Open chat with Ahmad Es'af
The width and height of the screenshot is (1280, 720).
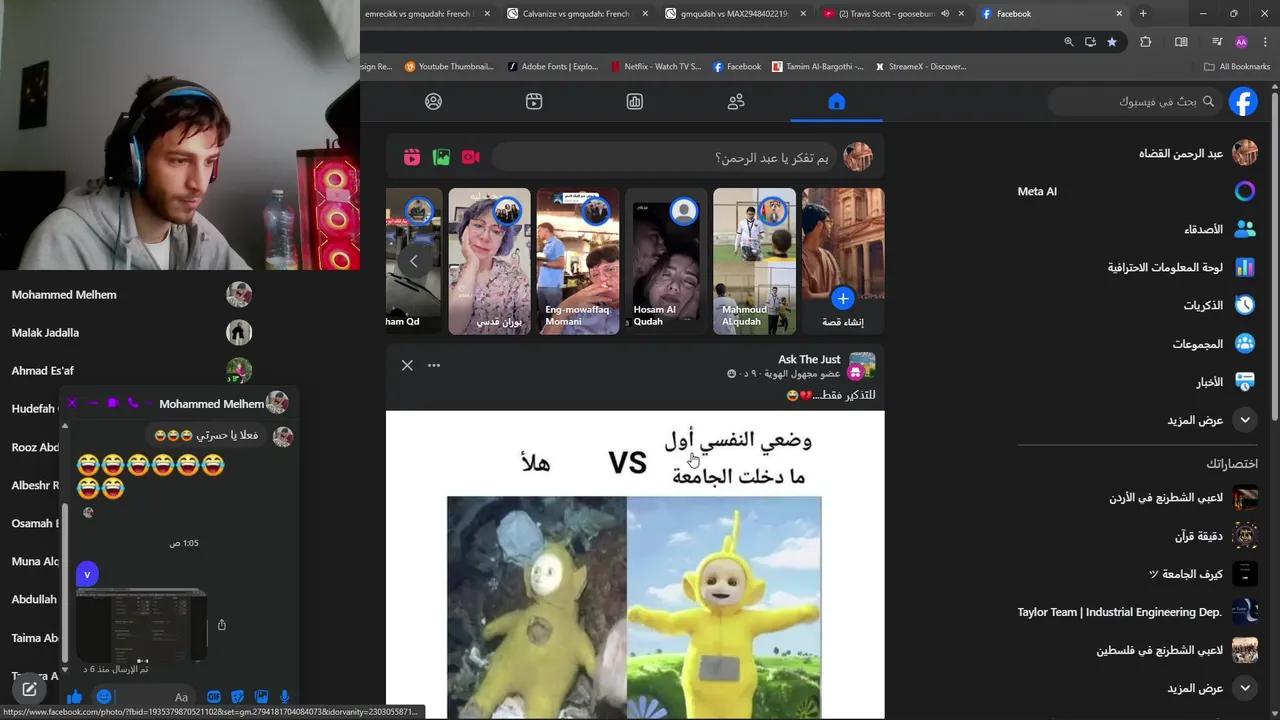coord(130,370)
